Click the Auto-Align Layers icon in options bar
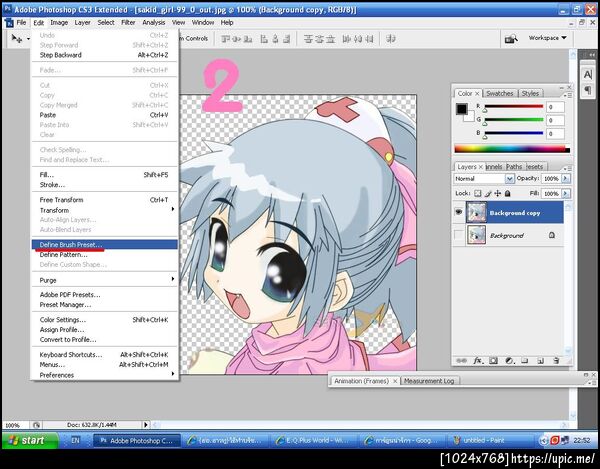This screenshot has width=600, height=469. click(391, 39)
